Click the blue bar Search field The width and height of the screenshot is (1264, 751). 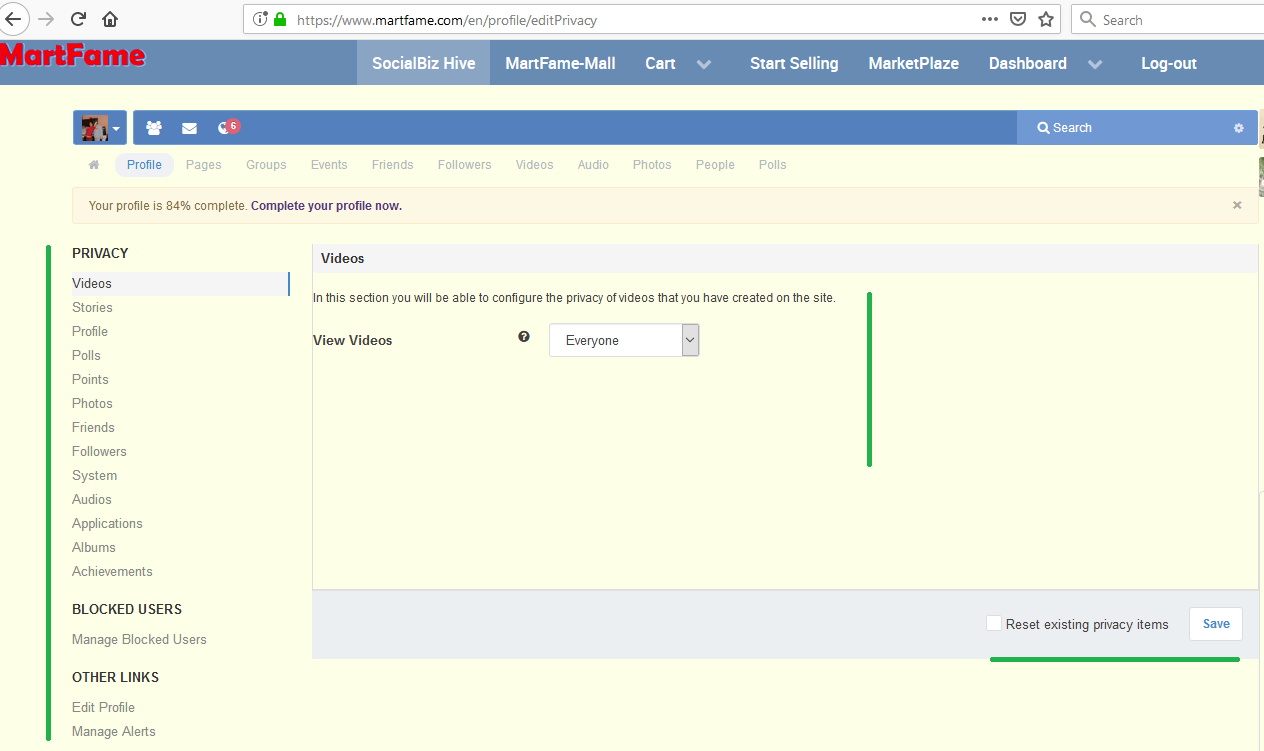[1125, 128]
